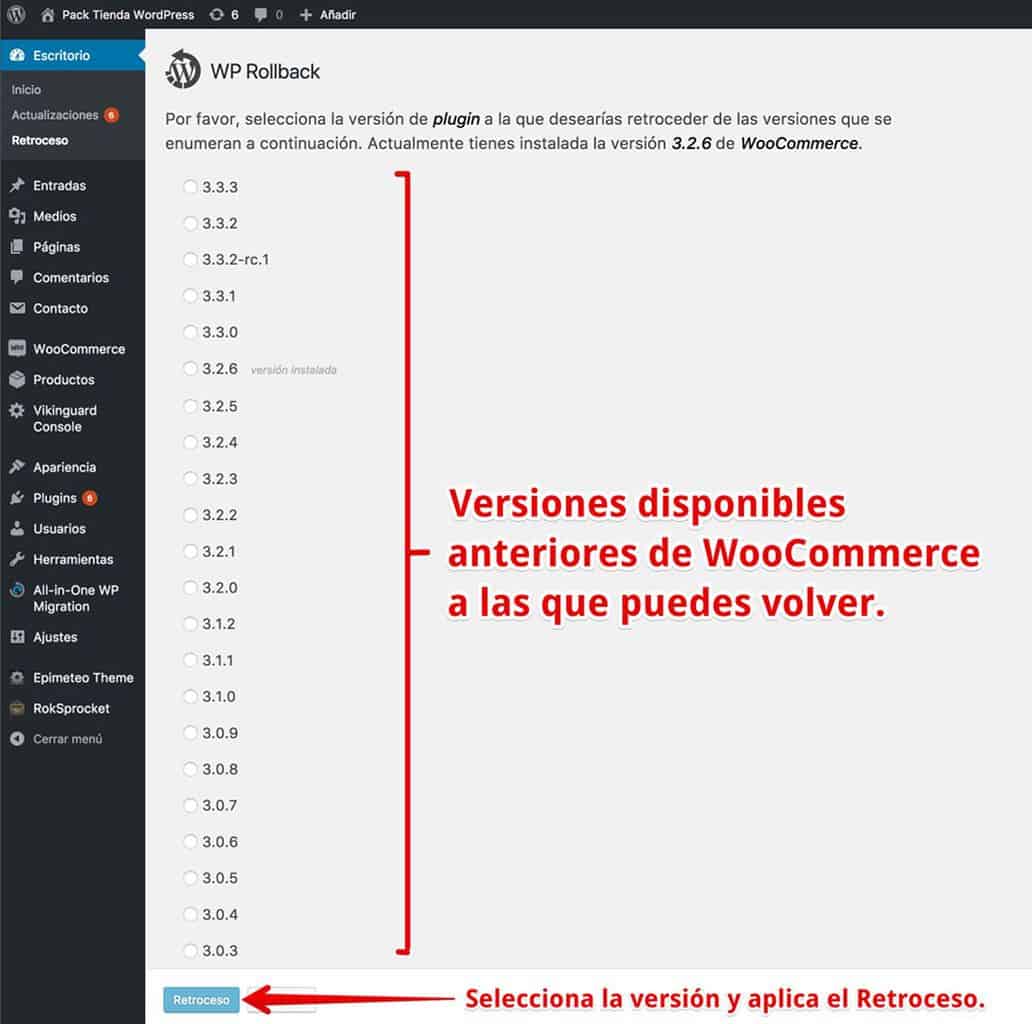The image size is (1032, 1024).
Task: Click the Medios media icon
Action: (x=17, y=216)
